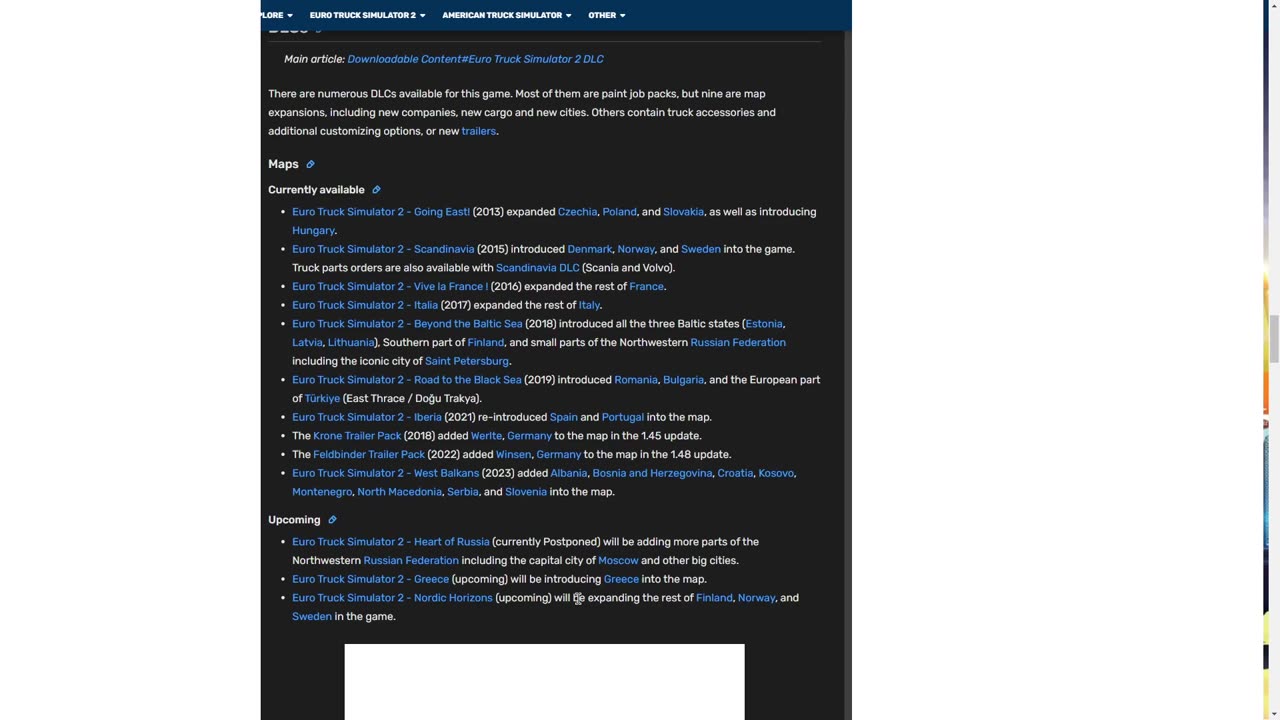The height and width of the screenshot is (720, 1280).
Task: Open Euro Truck Simulator 2 - West Balkans link
Action: 385,473
